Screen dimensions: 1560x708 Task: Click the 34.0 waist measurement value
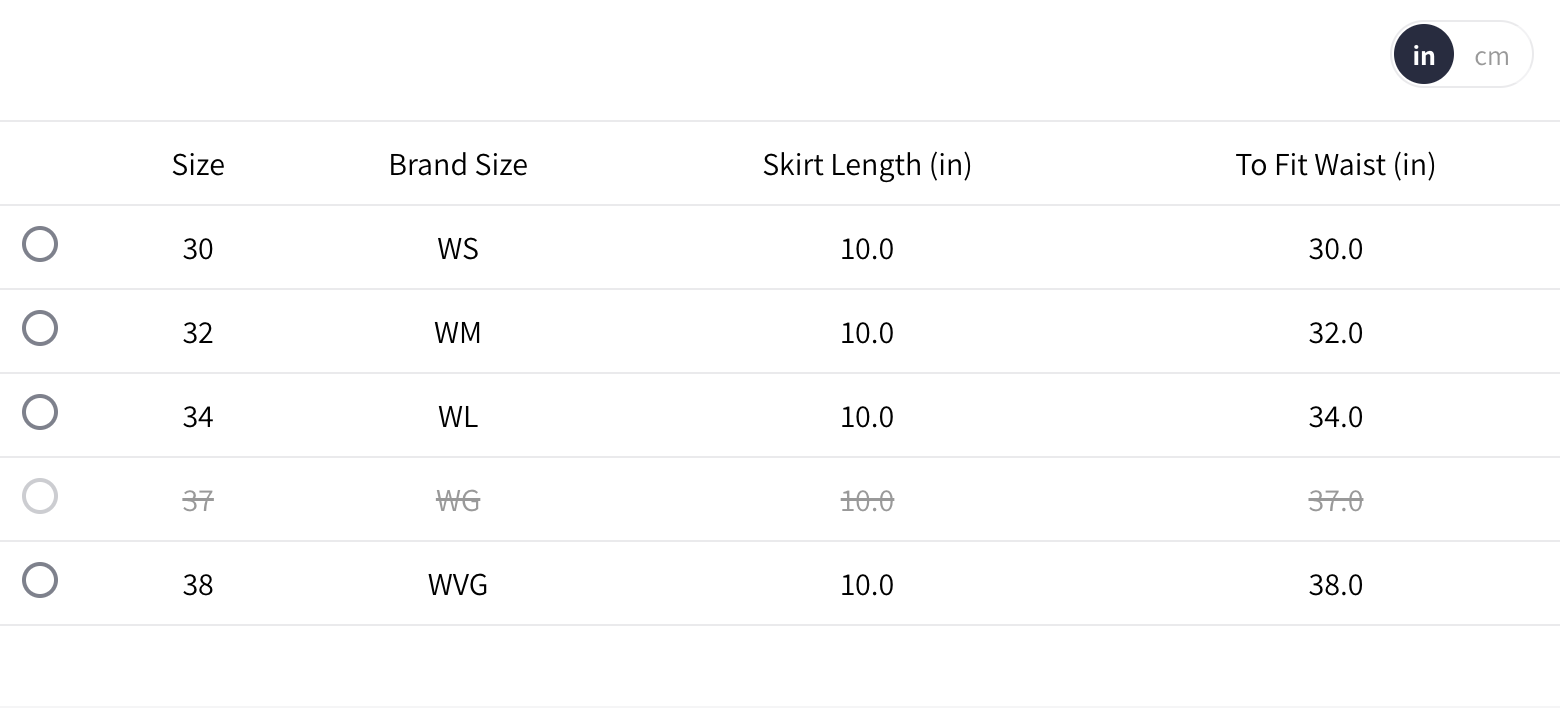[1335, 416]
